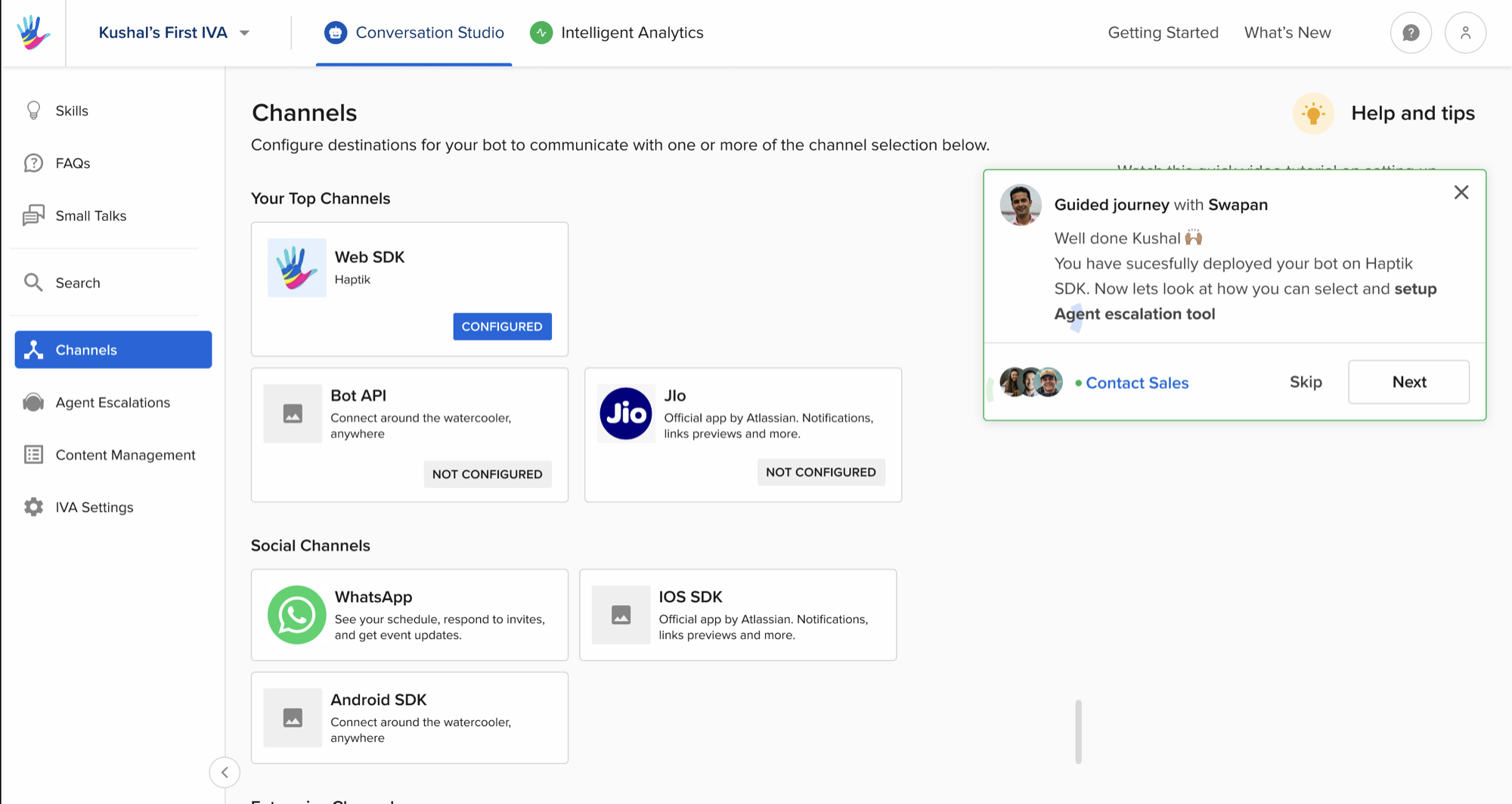
Task: Click the CONFIGURED badge on Web SDK
Action: pyautogui.click(x=502, y=326)
